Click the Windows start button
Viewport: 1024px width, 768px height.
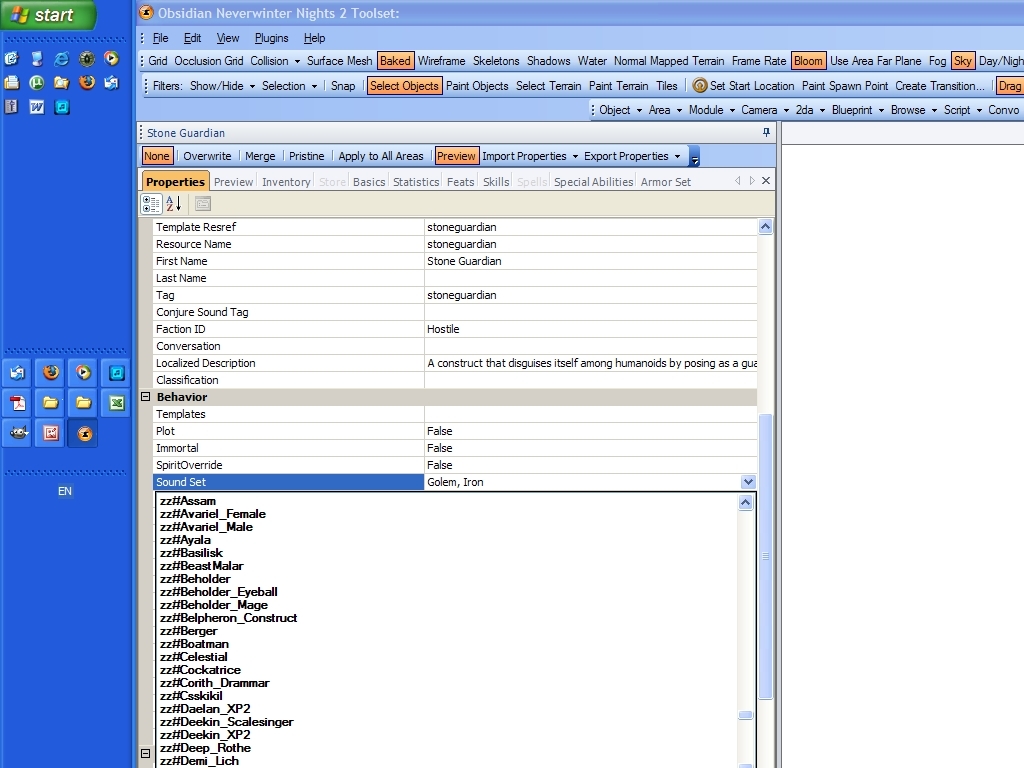[48, 15]
